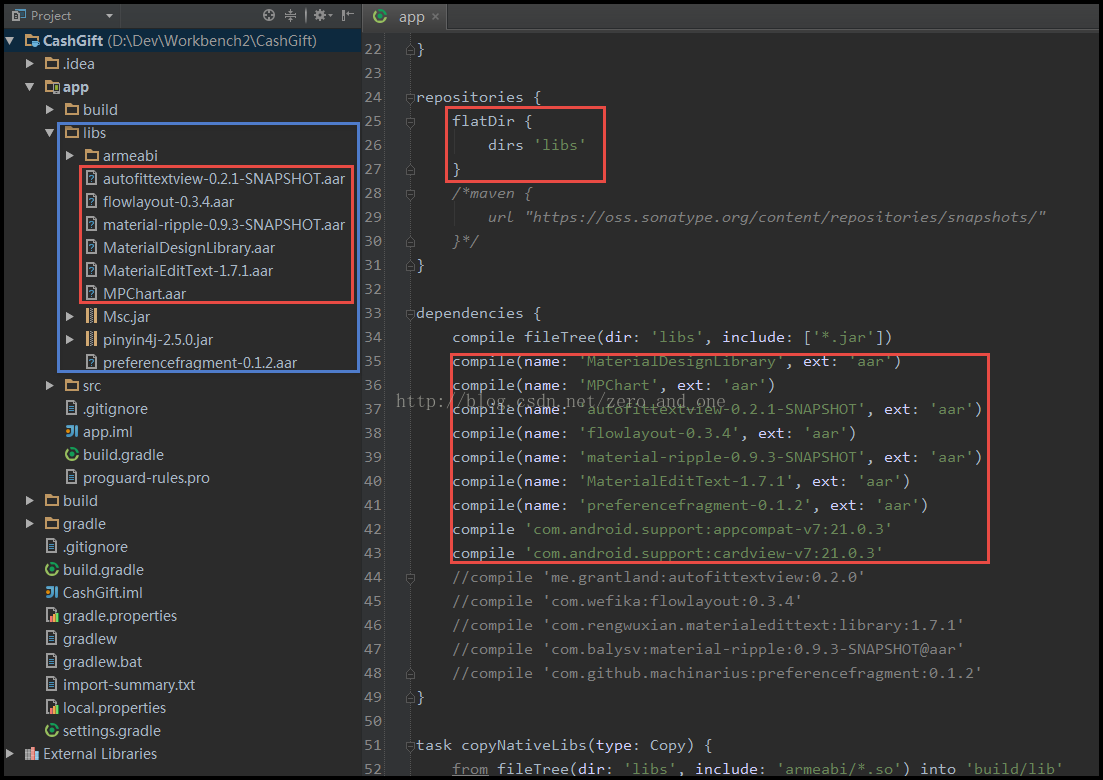Select preferencefragment-0.1.2.aar file
The height and width of the screenshot is (780, 1103).
click(x=200, y=363)
